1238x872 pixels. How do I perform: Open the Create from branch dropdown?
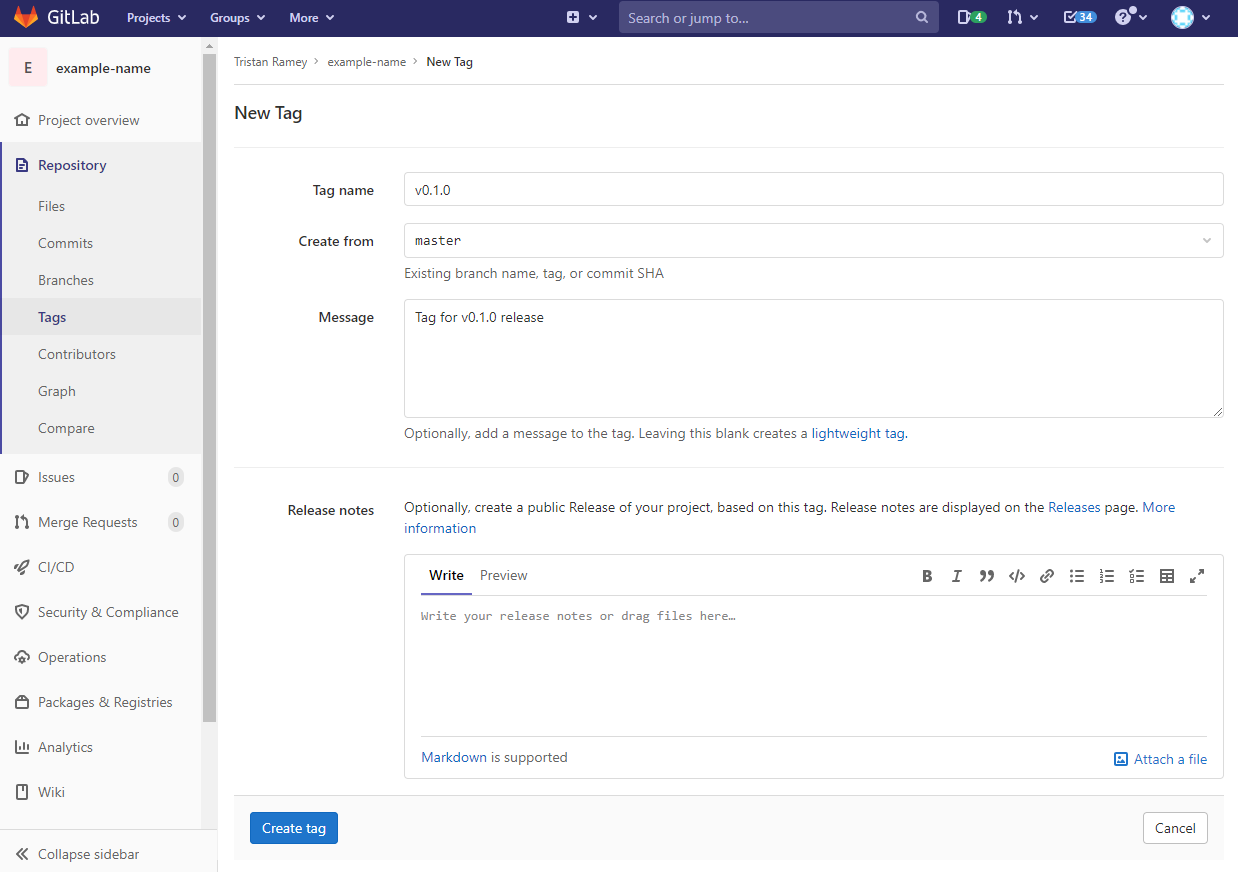(813, 241)
